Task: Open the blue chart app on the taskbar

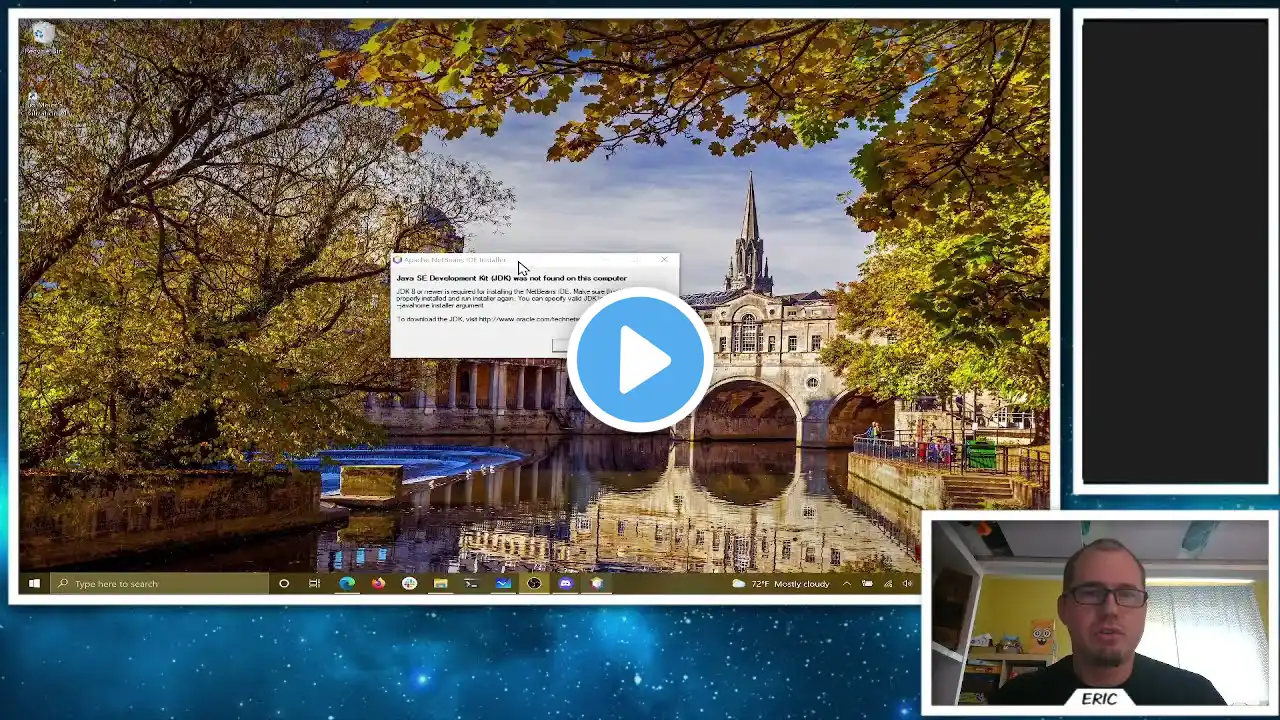Action: [x=503, y=583]
